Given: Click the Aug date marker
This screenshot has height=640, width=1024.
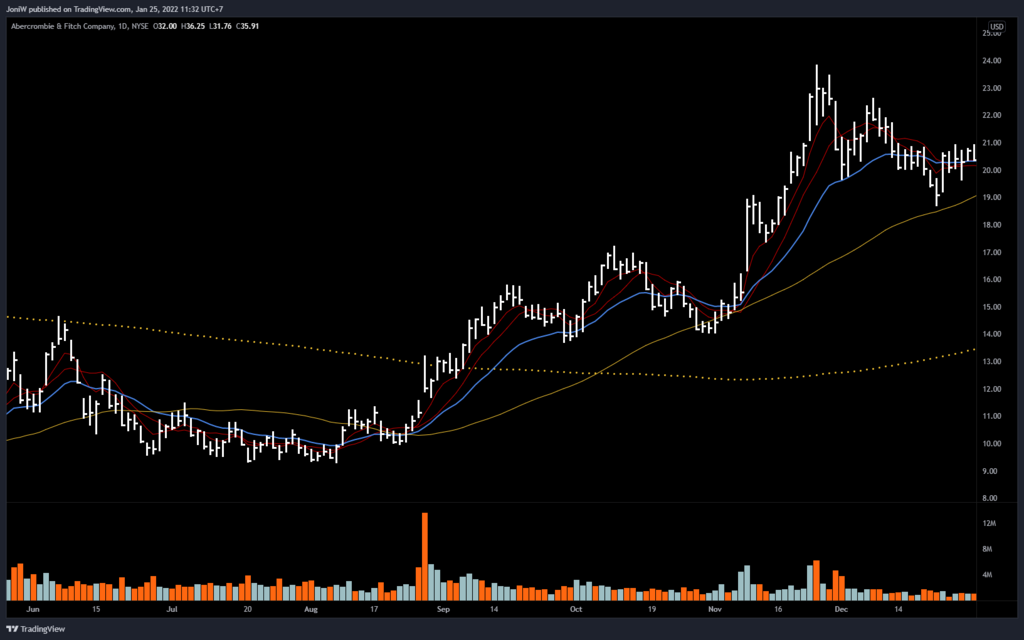Looking at the screenshot, I should [x=310, y=607].
